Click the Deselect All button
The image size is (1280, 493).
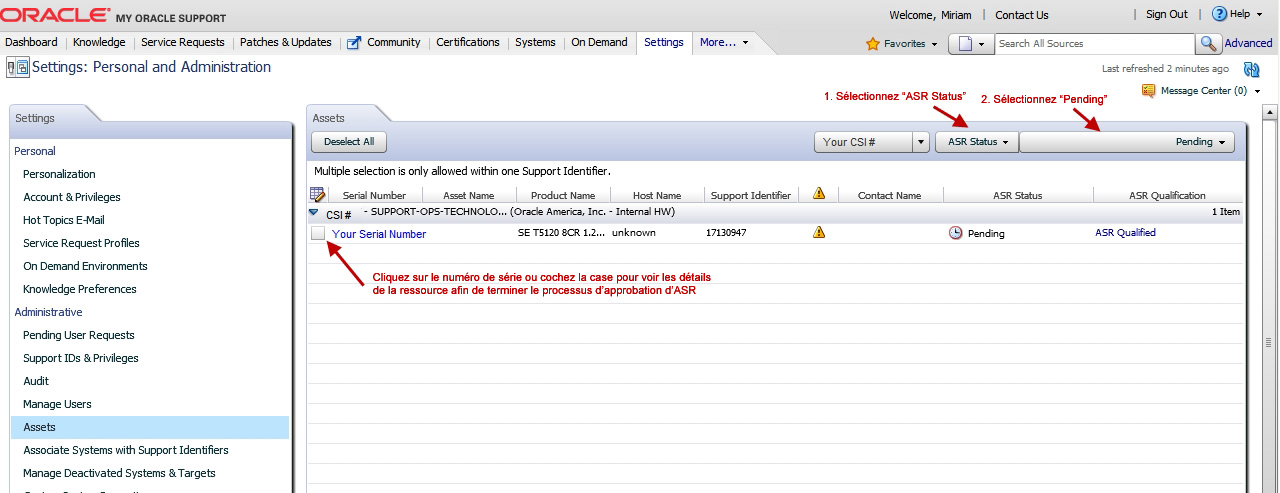349,142
